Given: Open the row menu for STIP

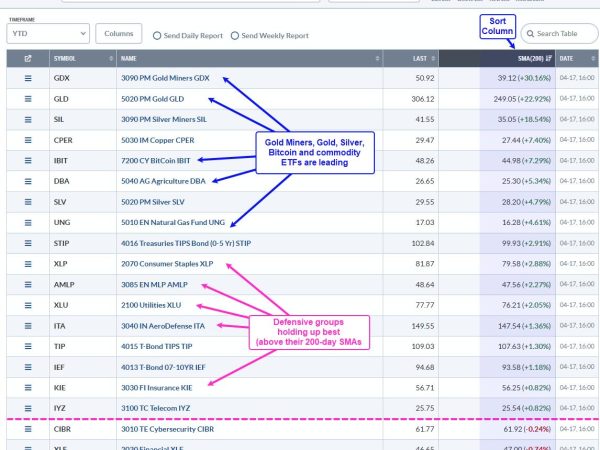Looking at the screenshot, I should click(28, 243).
